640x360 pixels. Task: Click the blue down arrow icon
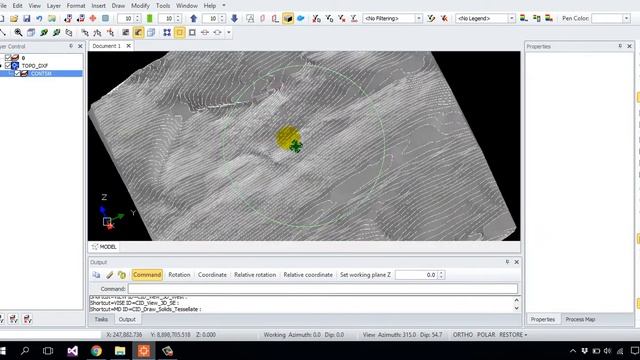point(234,18)
